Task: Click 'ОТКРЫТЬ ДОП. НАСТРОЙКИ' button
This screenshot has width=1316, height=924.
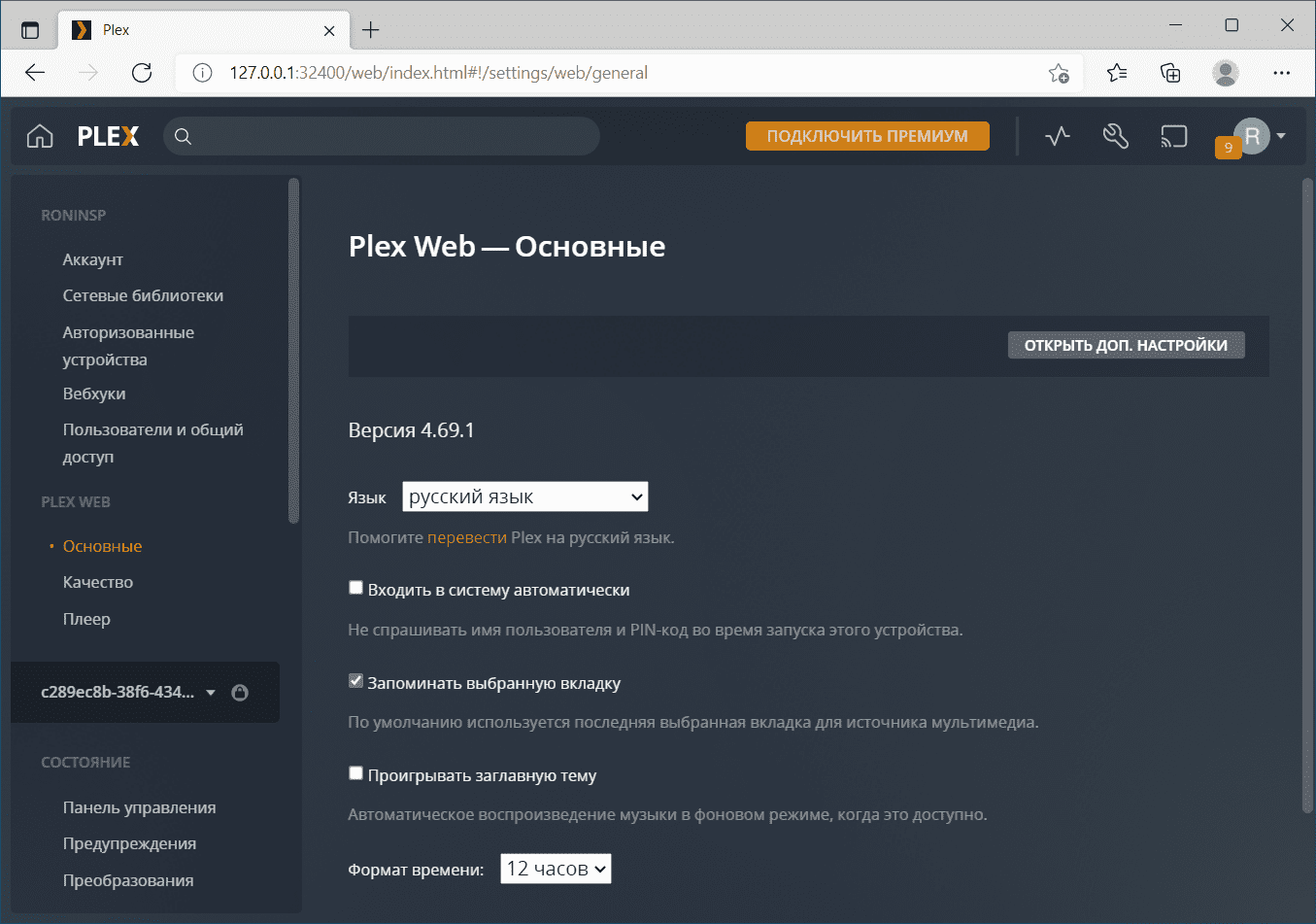Action: [x=1126, y=345]
